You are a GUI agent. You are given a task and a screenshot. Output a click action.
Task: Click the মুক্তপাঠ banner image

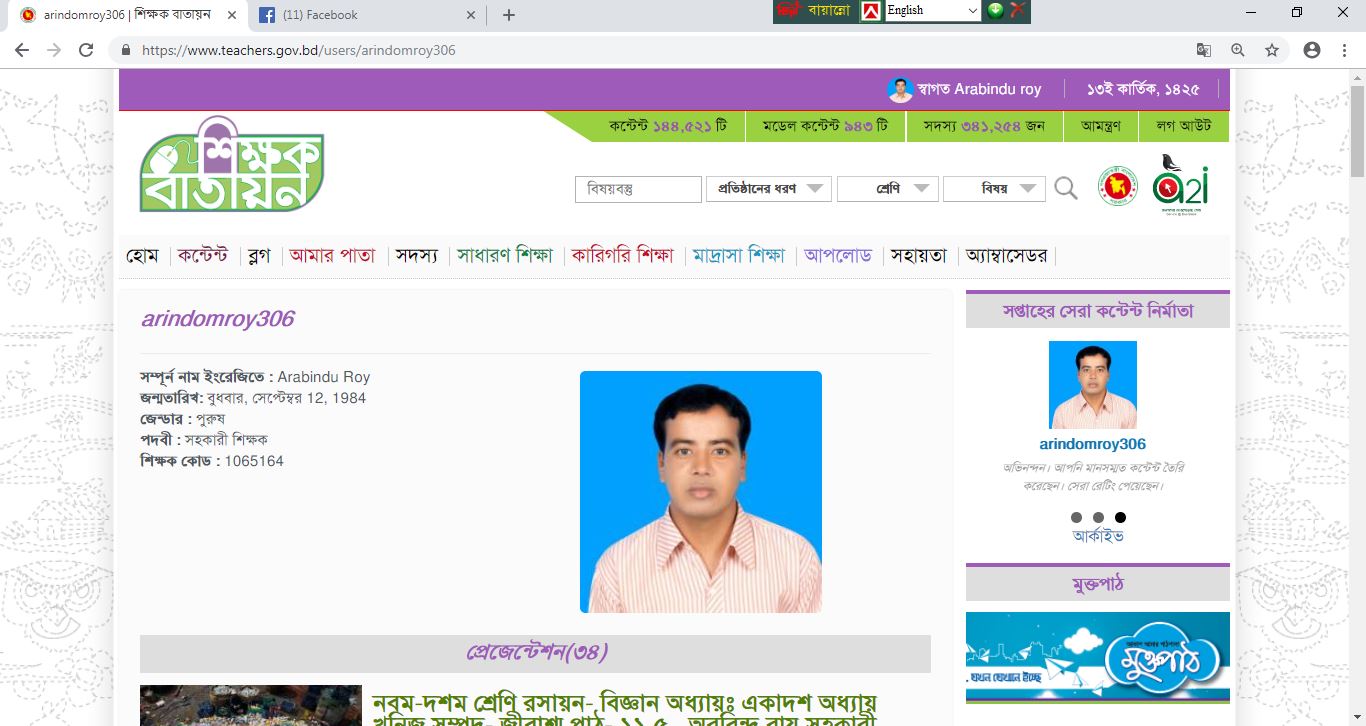(x=1098, y=657)
